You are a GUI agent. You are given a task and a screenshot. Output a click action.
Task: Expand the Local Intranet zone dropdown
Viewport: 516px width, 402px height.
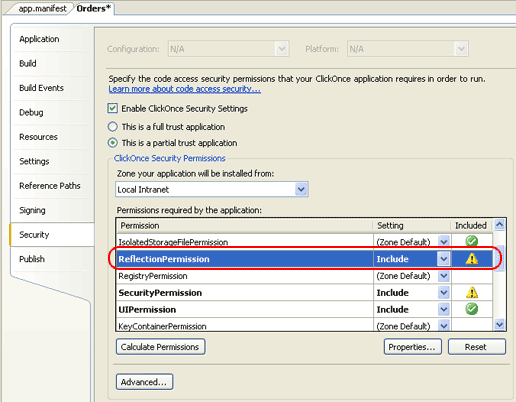click(x=301, y=189)
